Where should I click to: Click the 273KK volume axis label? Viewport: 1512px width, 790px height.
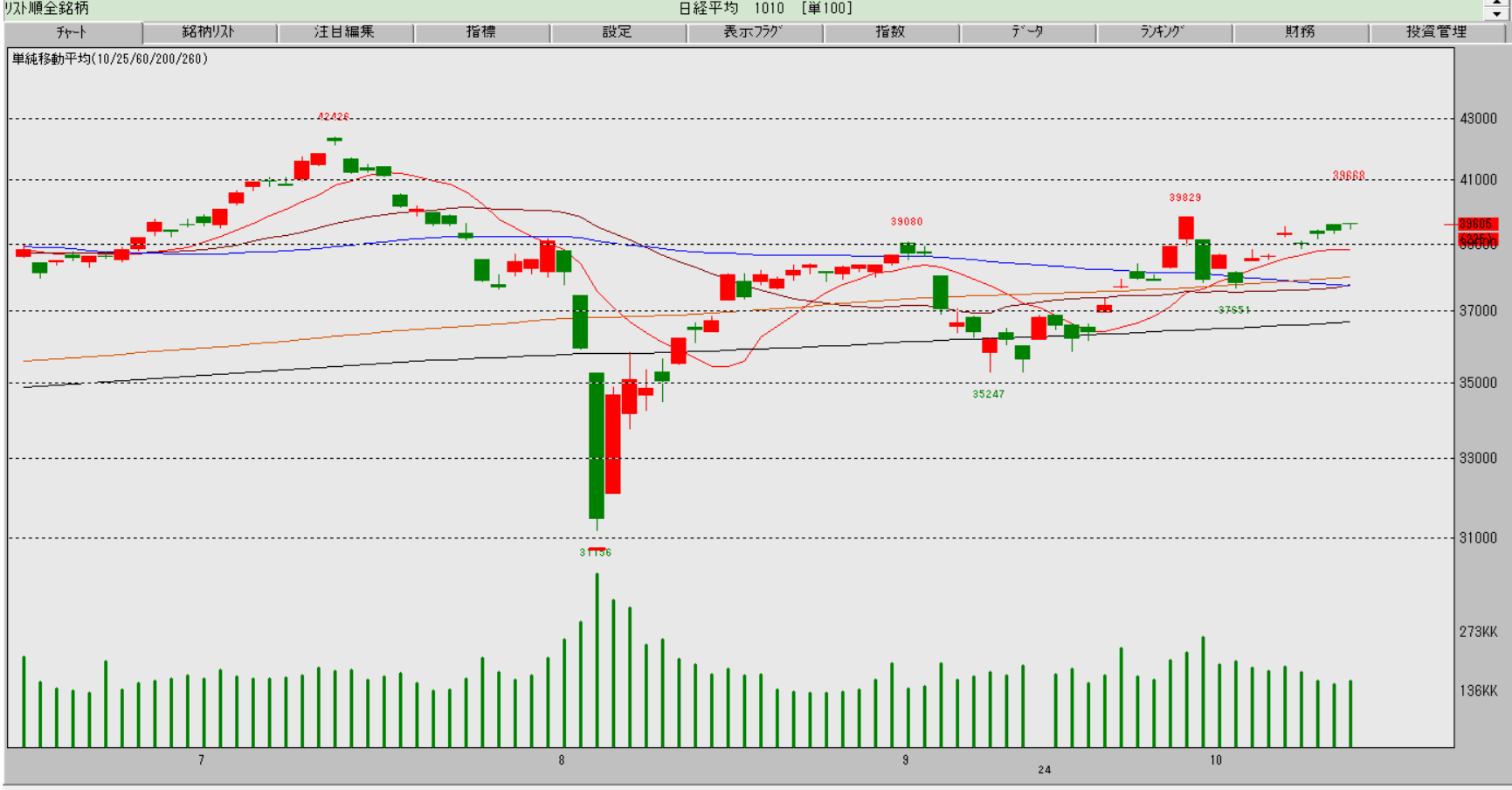tap(1479, 632)
